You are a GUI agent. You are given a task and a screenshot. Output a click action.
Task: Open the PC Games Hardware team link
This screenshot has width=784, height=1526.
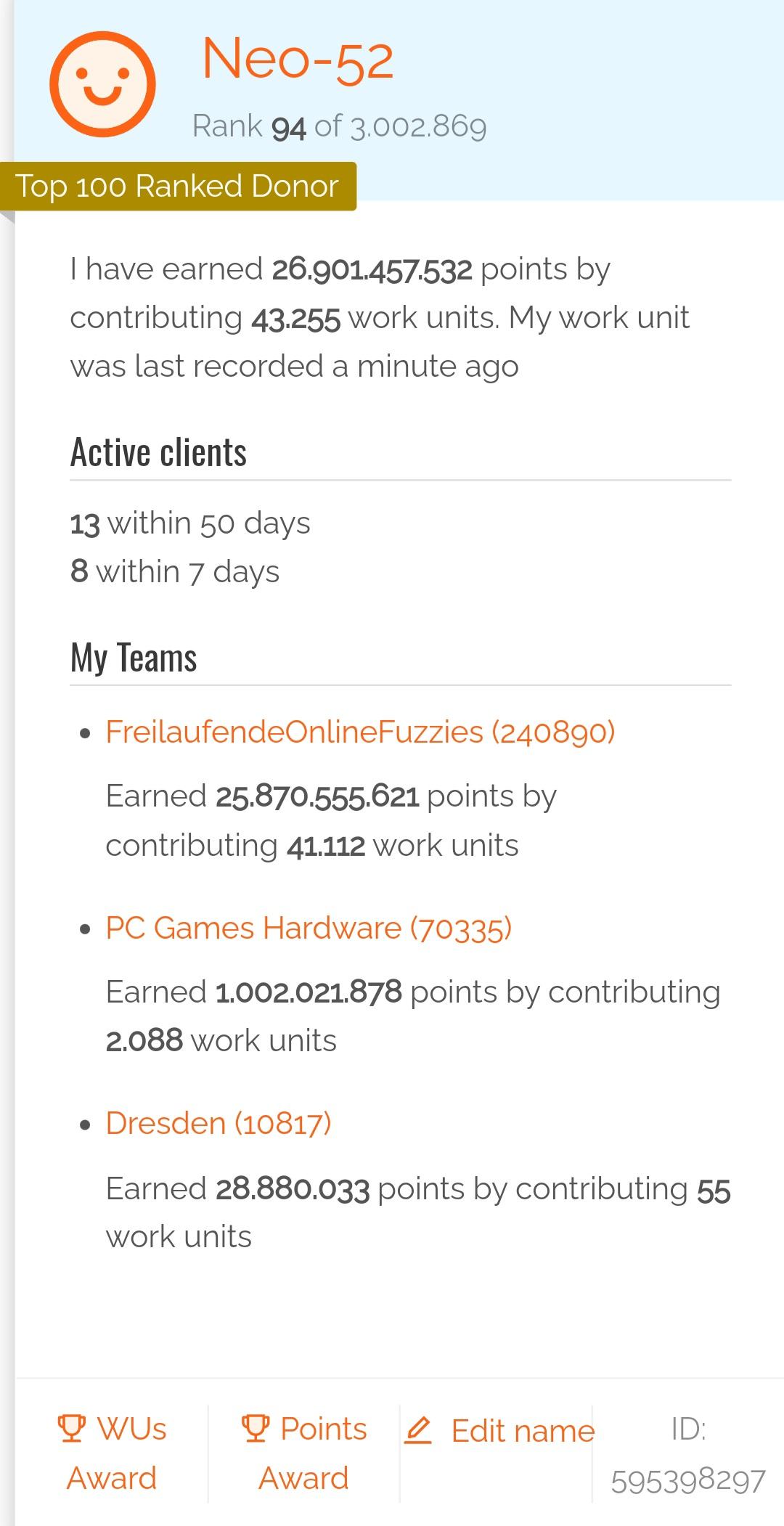[309, 928]
